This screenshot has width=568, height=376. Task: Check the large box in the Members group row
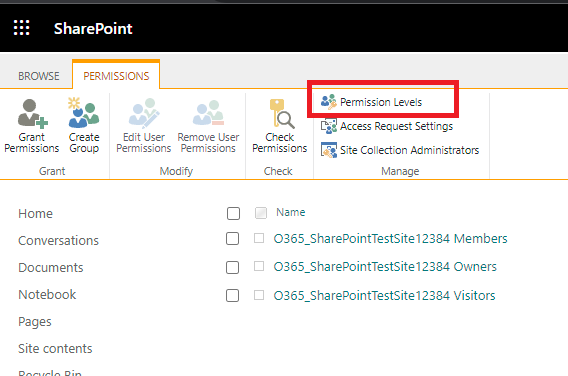(232, 239)
